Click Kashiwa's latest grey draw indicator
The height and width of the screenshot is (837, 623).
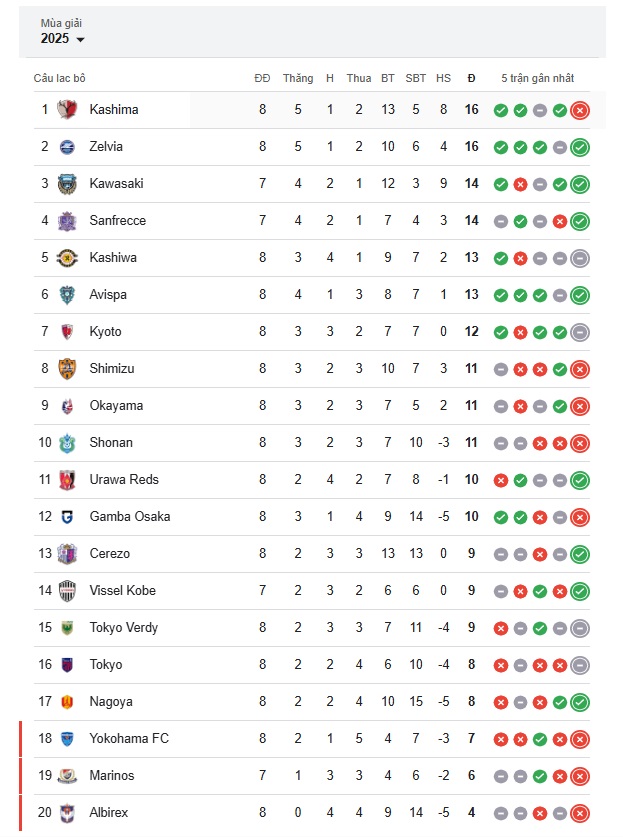pos(580,258)
